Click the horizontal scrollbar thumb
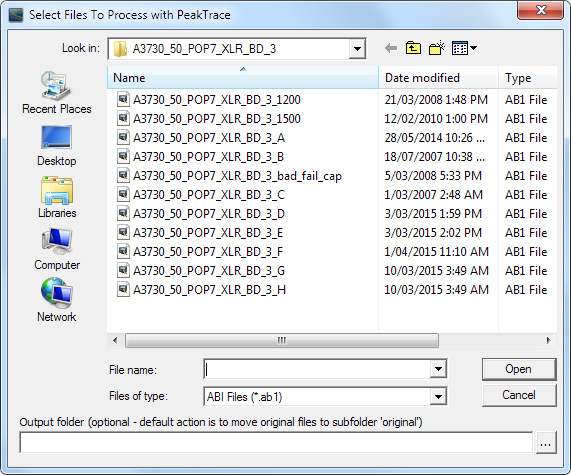 pyautogui.click(x=282, y=341)
